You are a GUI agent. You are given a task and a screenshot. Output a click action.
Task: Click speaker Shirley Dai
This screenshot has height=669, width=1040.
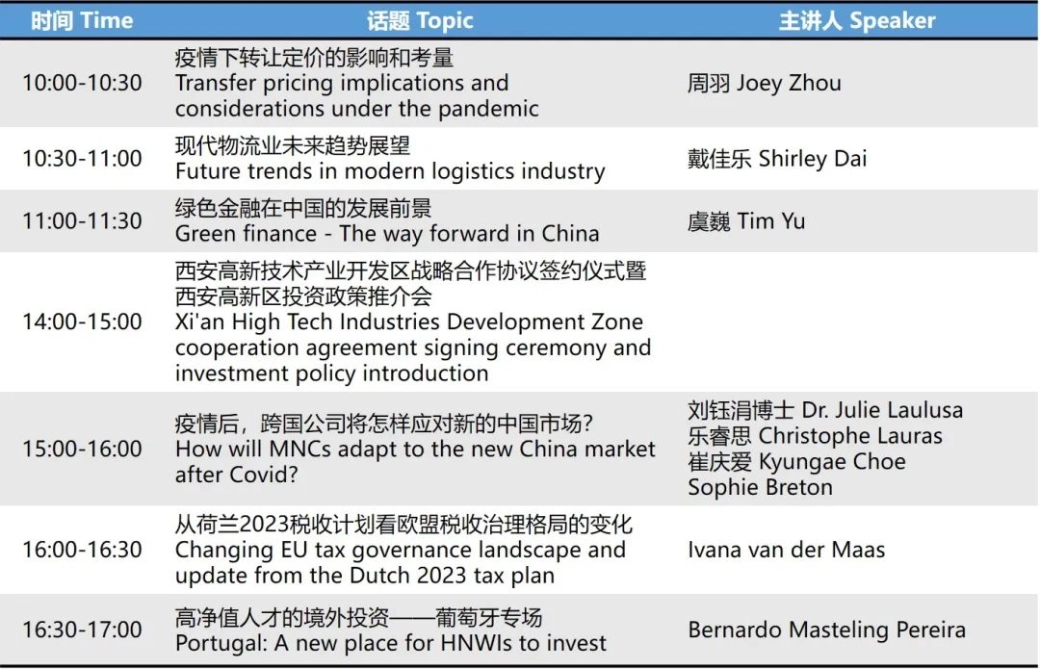(x=777, y=158)
